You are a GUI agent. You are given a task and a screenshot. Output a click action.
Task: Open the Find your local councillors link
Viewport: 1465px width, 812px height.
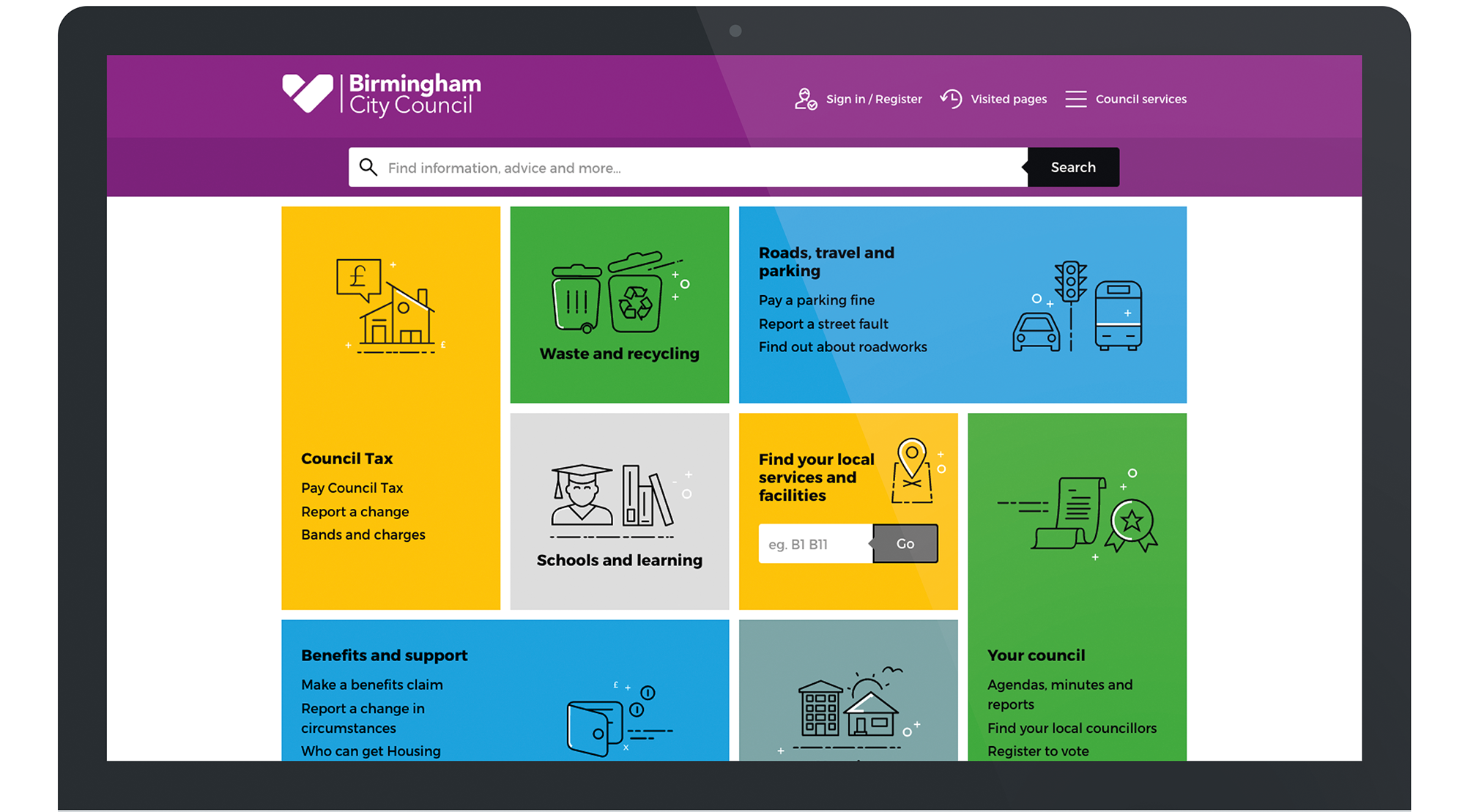pyautogui.click(x=1071, y=729)
